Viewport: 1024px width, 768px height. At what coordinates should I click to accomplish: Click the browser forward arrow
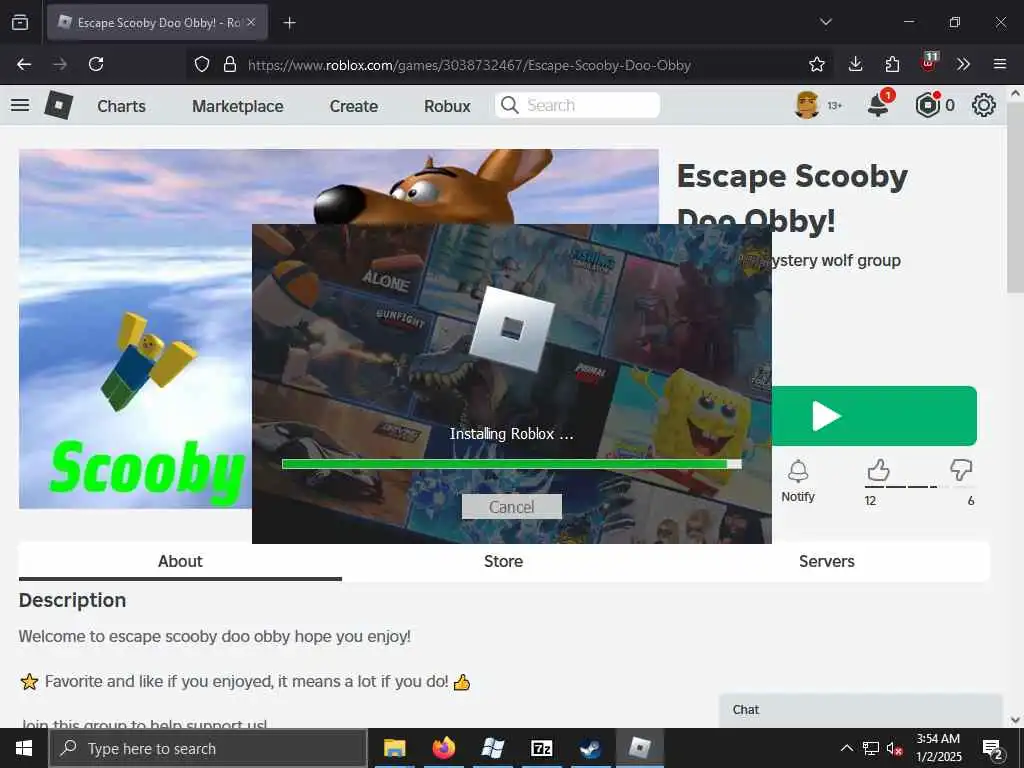[60, 64]
